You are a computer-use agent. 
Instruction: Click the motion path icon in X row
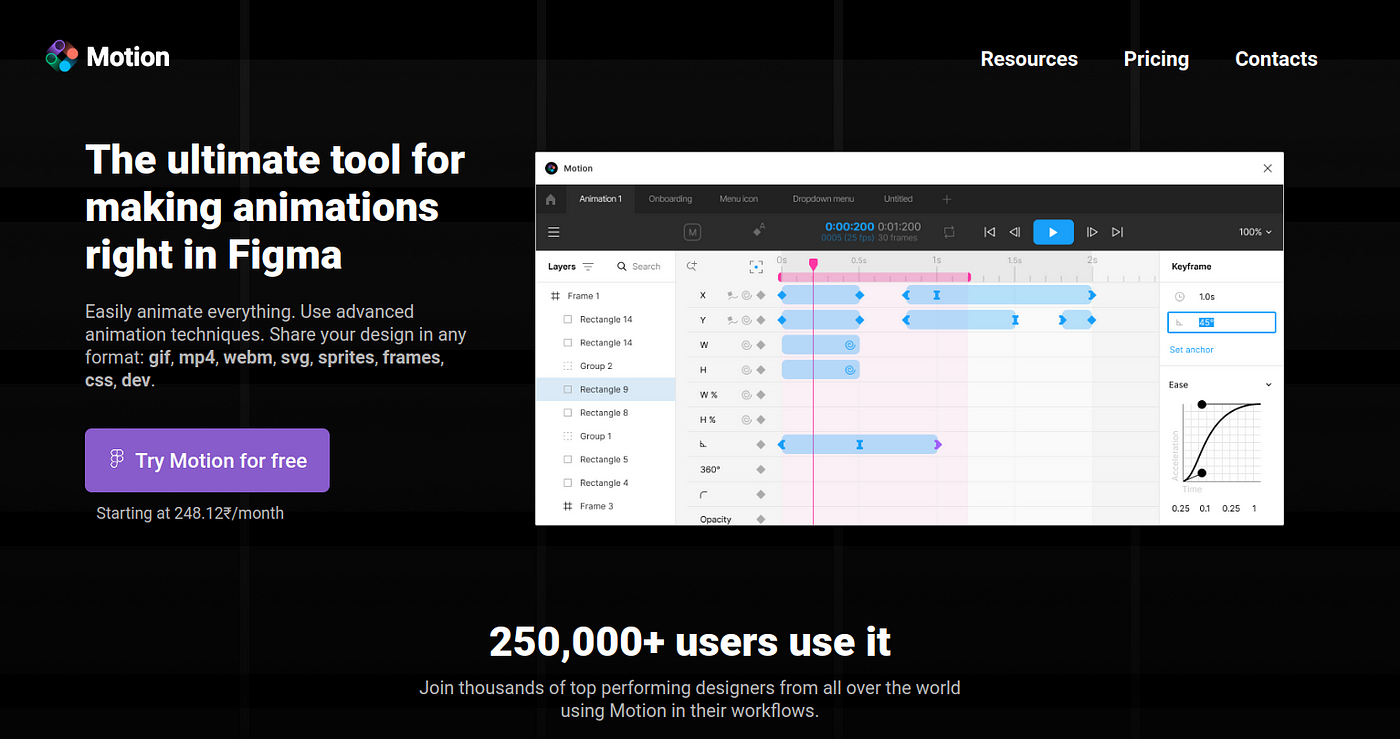click(x=732, y=295)
